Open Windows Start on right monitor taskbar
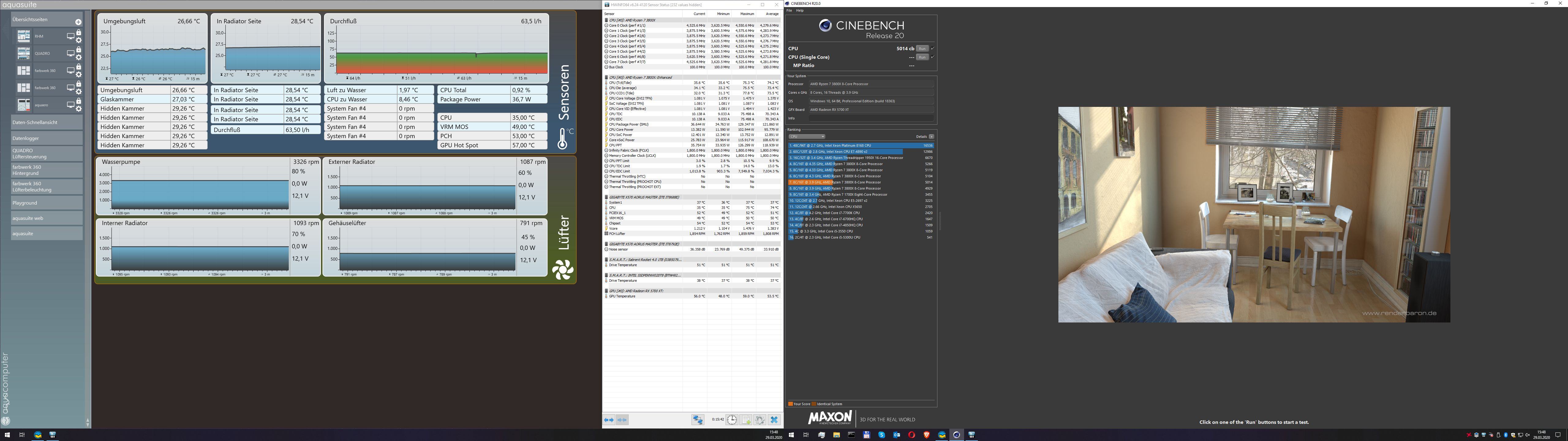 tap(791, 435)
